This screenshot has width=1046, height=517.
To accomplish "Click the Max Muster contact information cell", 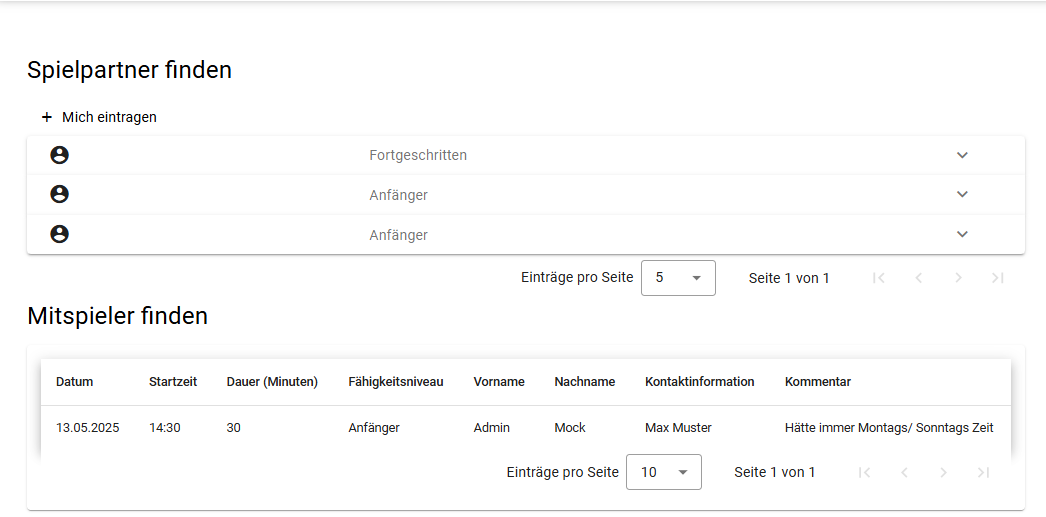I will [678, 428].
